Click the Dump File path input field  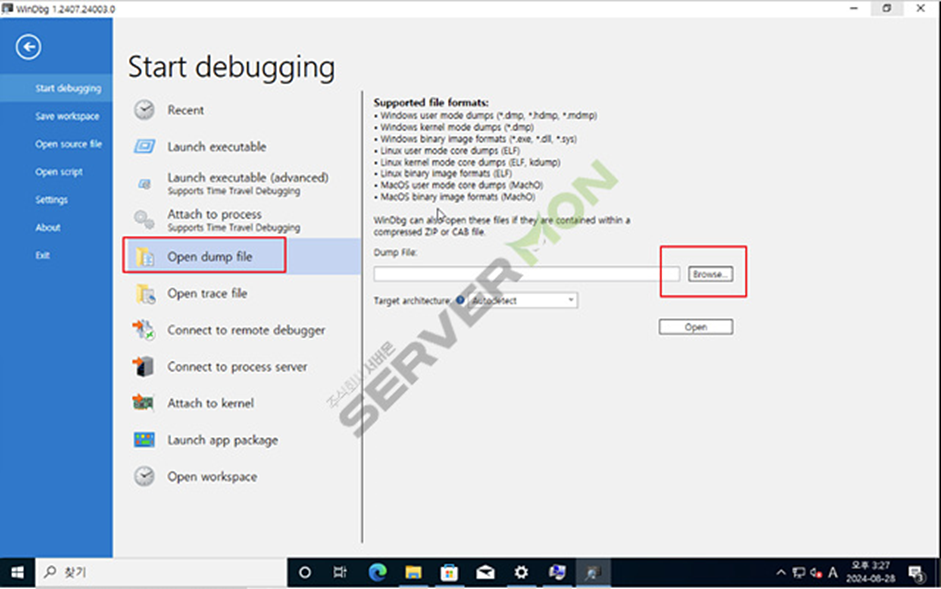(526, 274)
